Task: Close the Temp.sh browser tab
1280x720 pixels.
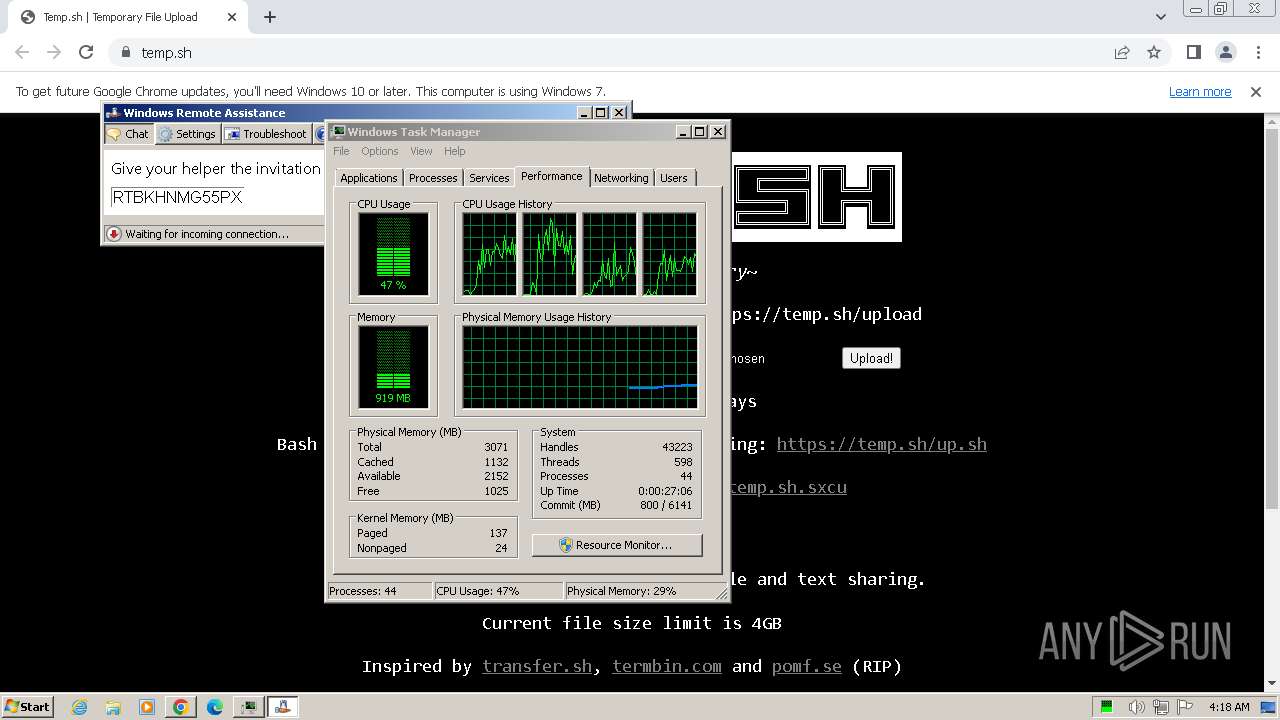Action: coord(232,17)
